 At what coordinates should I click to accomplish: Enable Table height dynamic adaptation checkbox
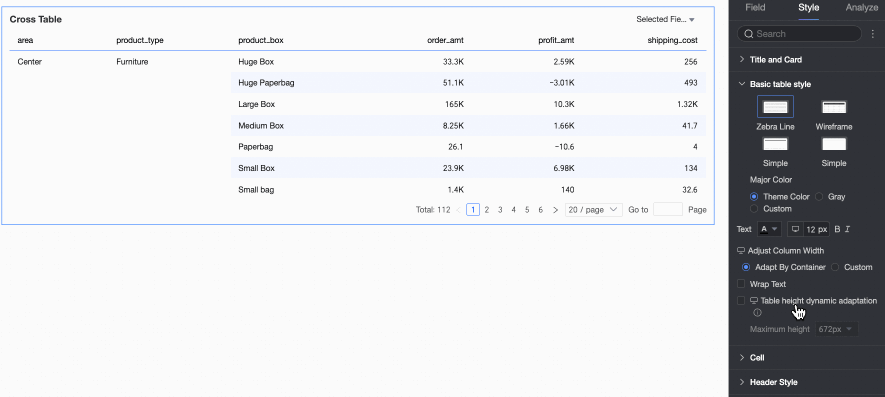tap(741, 300)
